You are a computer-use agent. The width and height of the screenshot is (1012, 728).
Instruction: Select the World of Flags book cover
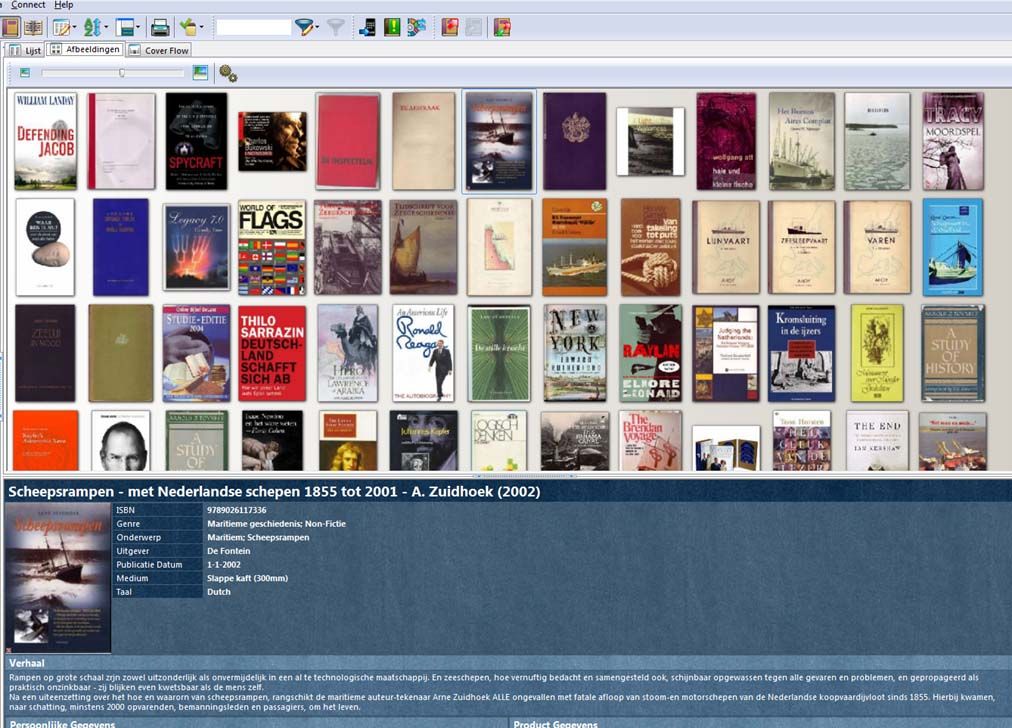click(272, 247)
